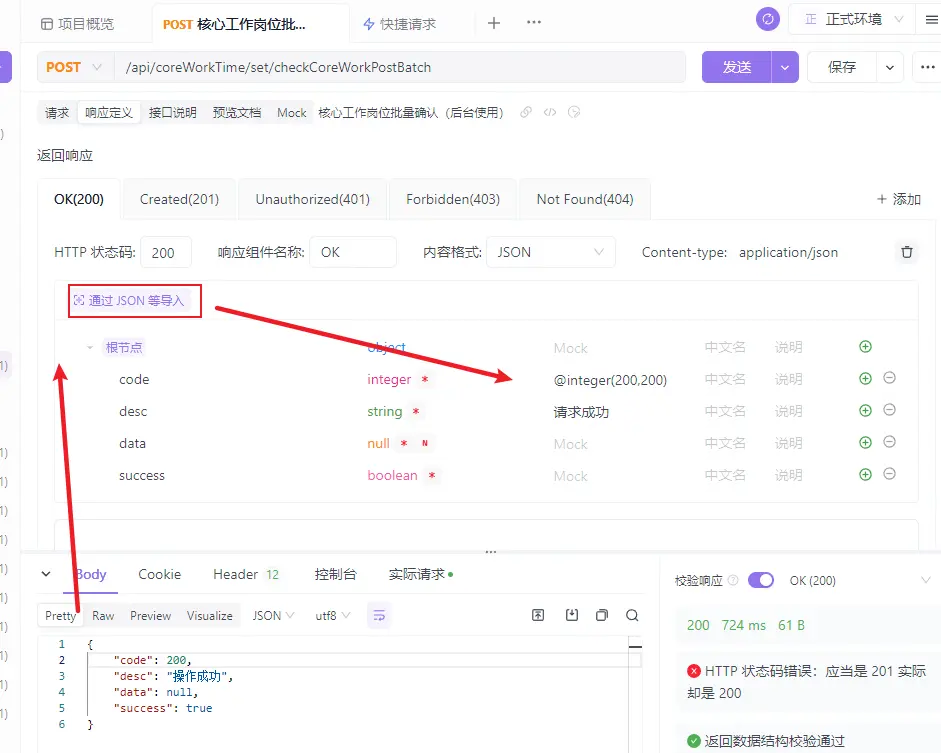
Task: Open the tab bar more options ellipsis
Action: [x=534, y=22]
